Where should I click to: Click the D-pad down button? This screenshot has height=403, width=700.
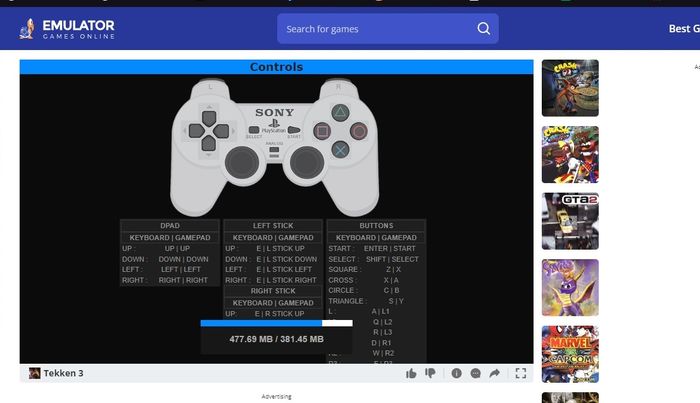(208, 143)
